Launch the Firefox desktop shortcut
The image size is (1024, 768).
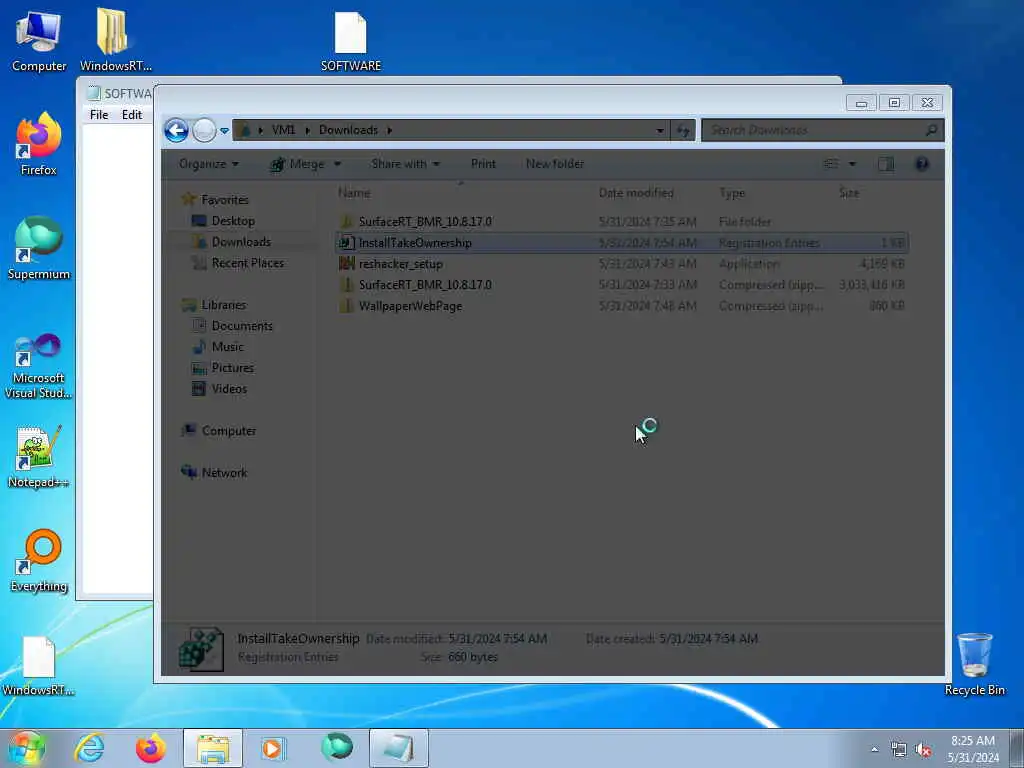(39, 145)
